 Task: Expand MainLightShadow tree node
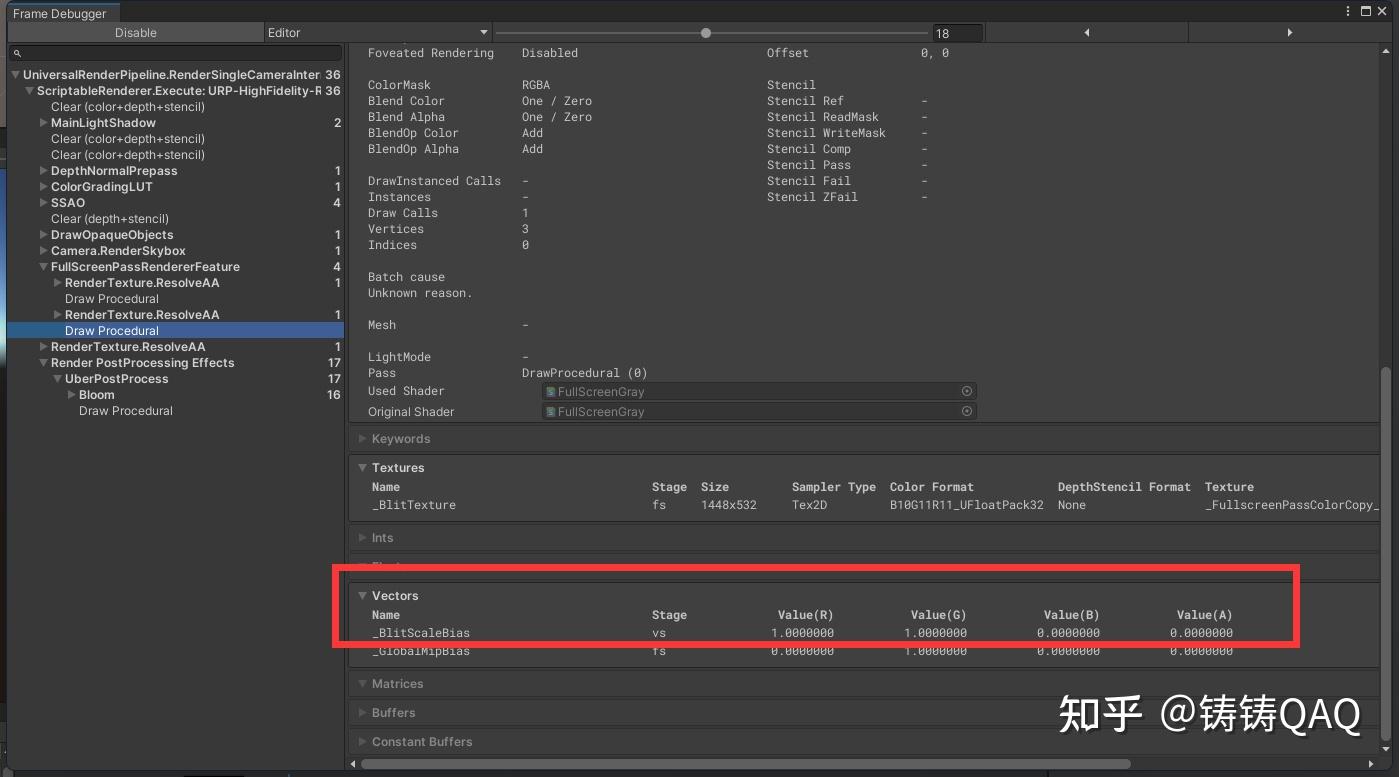44,123
